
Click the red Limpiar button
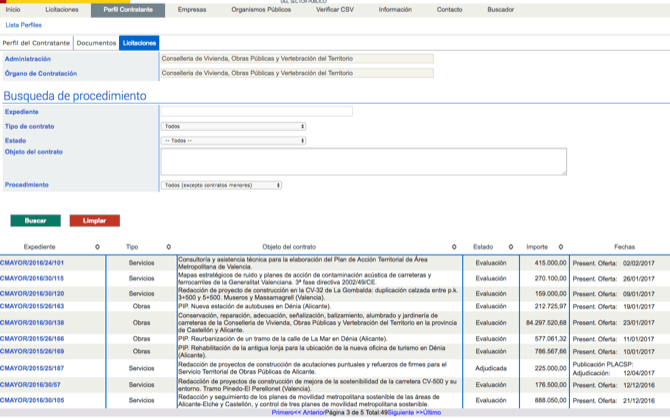tap(94, 221)
